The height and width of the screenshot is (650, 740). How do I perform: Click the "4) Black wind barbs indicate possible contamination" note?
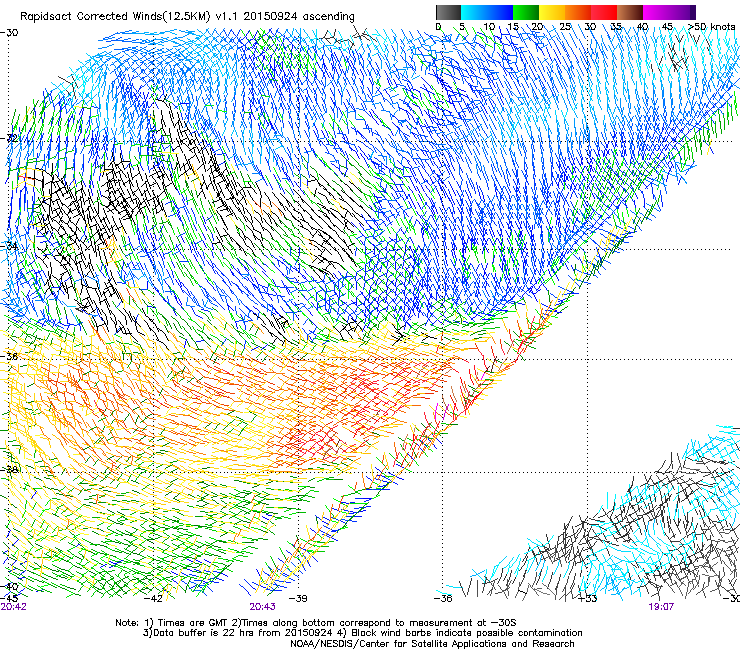tap(460, 633)
